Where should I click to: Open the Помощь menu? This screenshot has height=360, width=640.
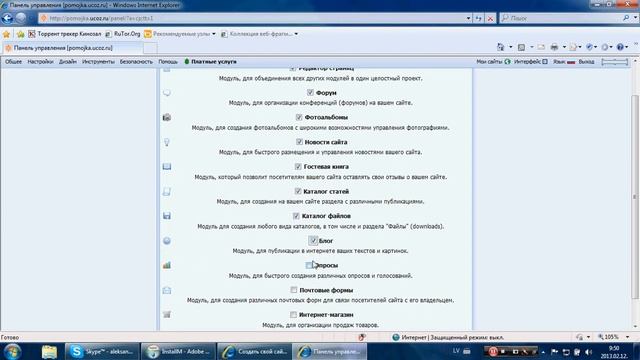tap(168, 62)
